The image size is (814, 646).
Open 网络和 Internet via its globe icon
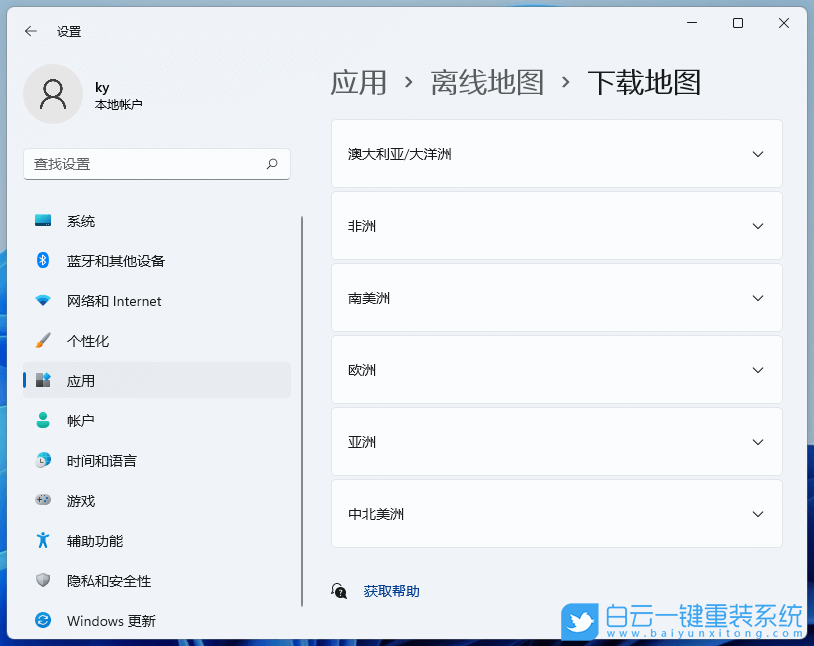[41, 301]
